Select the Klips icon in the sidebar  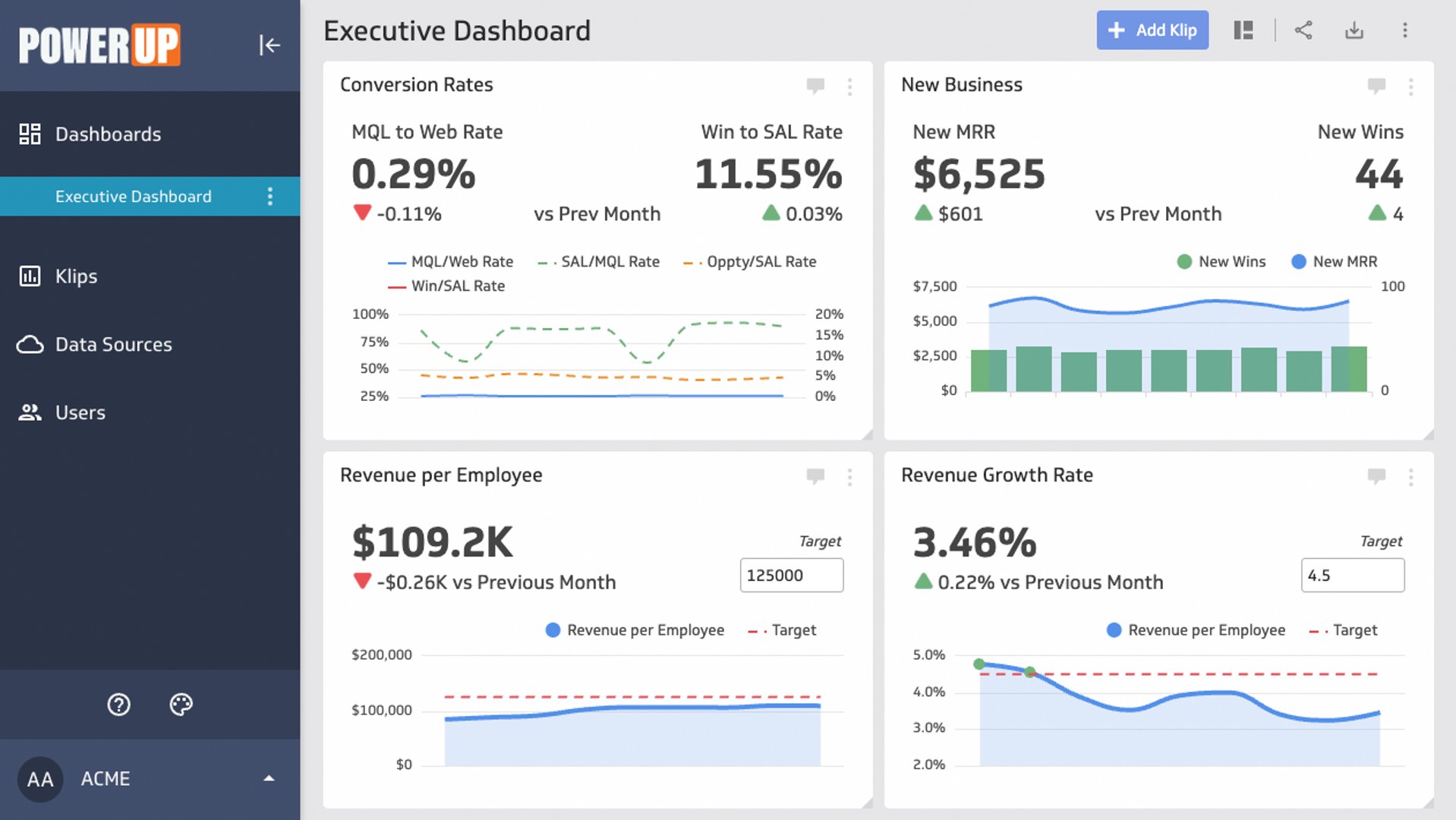pyautogui.click(x=30, y=276)
